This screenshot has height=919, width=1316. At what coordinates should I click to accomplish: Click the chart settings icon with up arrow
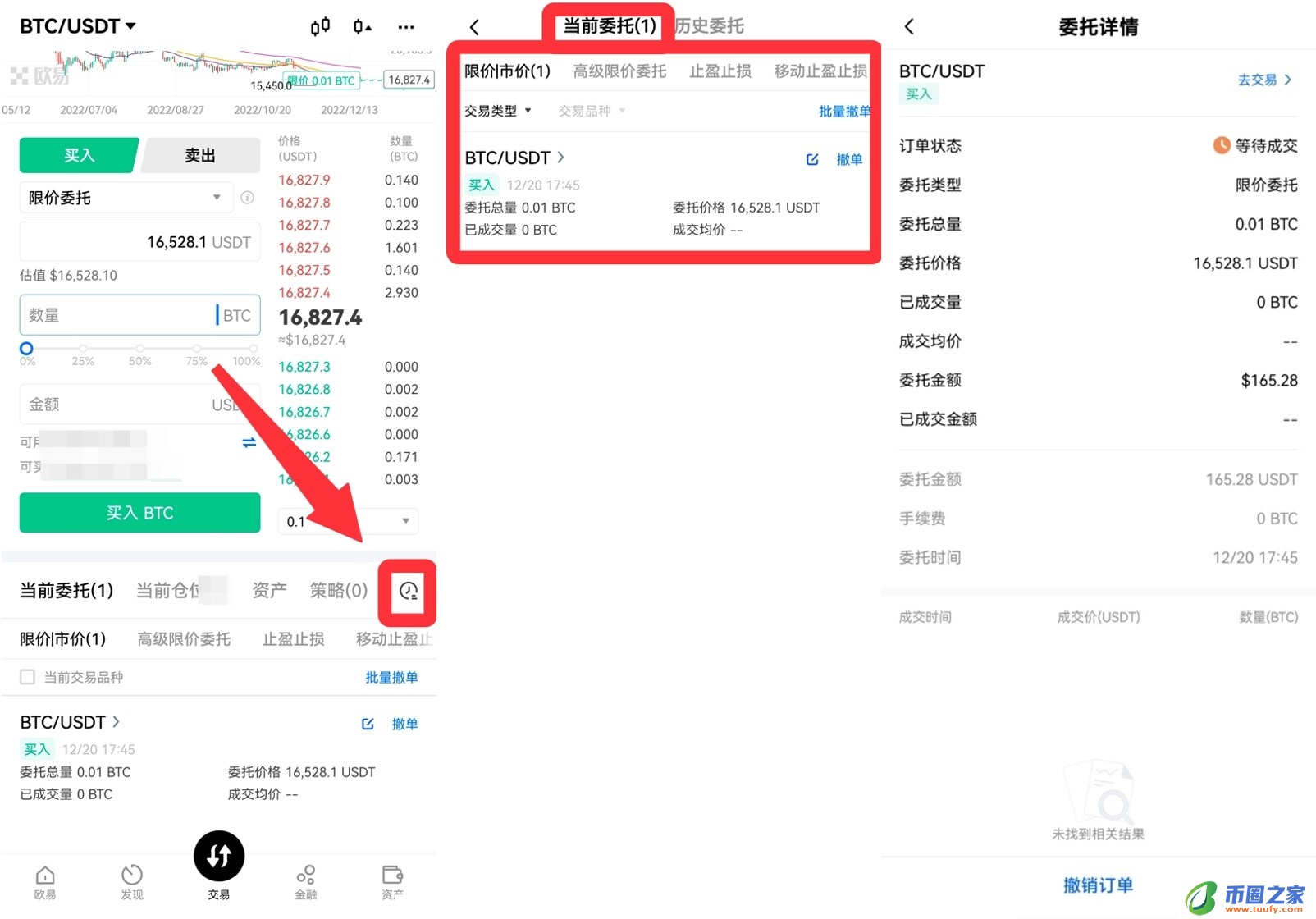click(x=361, y=26)
